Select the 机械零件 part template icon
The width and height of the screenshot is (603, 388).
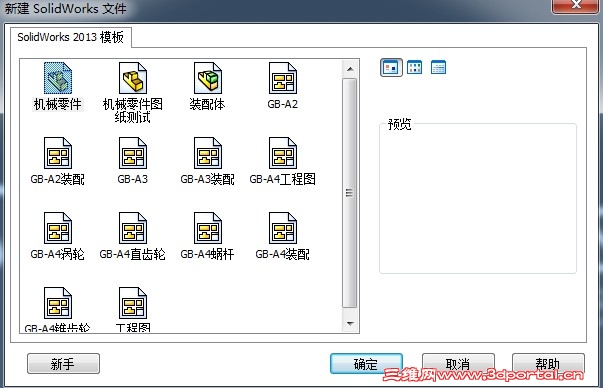(58, 78)
